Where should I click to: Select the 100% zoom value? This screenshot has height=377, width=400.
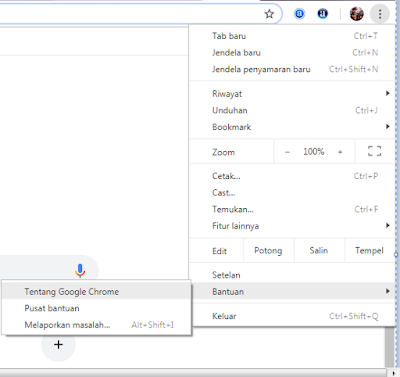[313, 152]
